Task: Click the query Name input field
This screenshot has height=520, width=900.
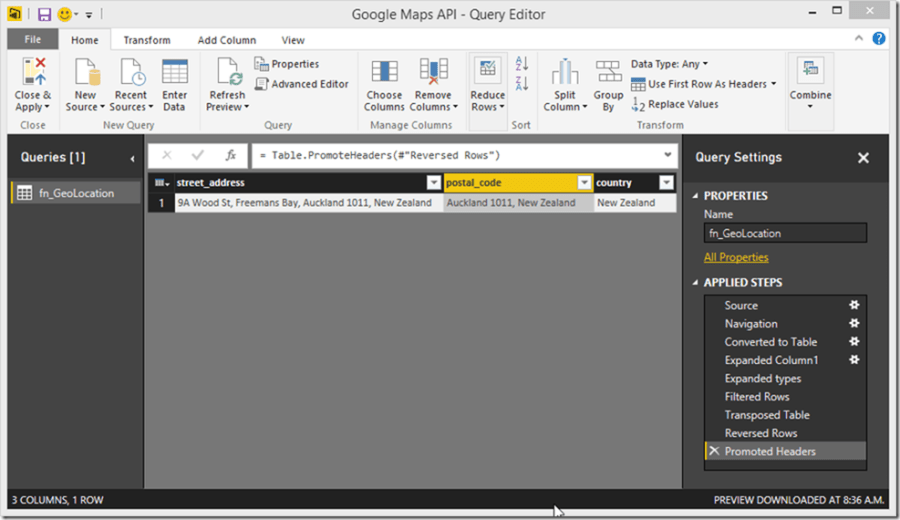Action: point(785,233)
